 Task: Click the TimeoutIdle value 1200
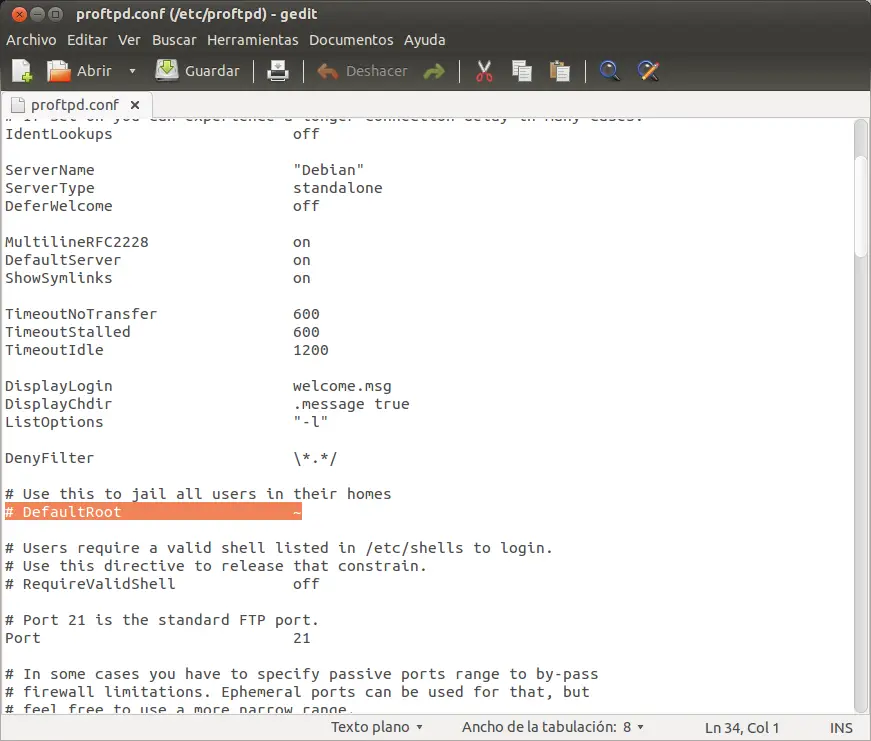coord(311,350)
